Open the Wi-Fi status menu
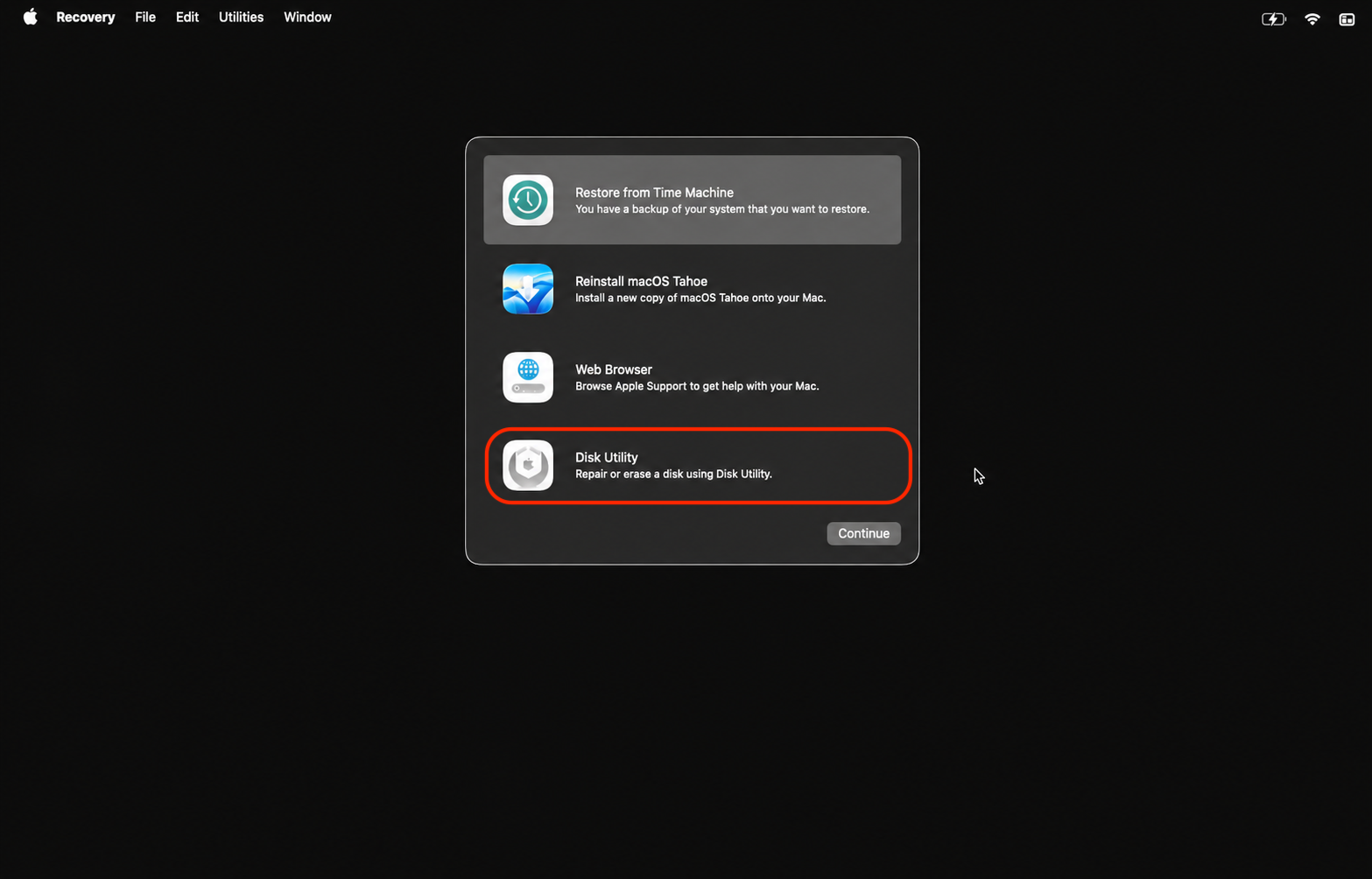Viewport: 1372px width, 879px height. pos(1312,18)
